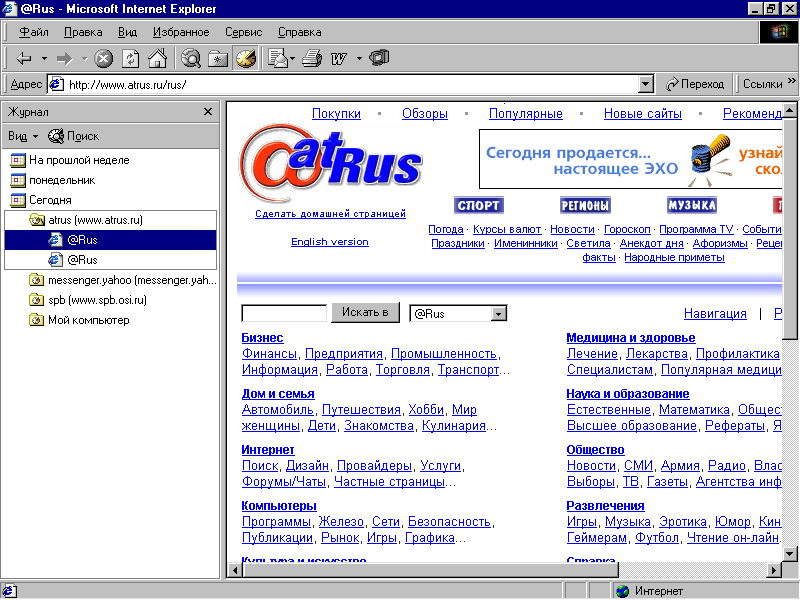
Task: Open the Новые сайты link
Action: [643, 114]
